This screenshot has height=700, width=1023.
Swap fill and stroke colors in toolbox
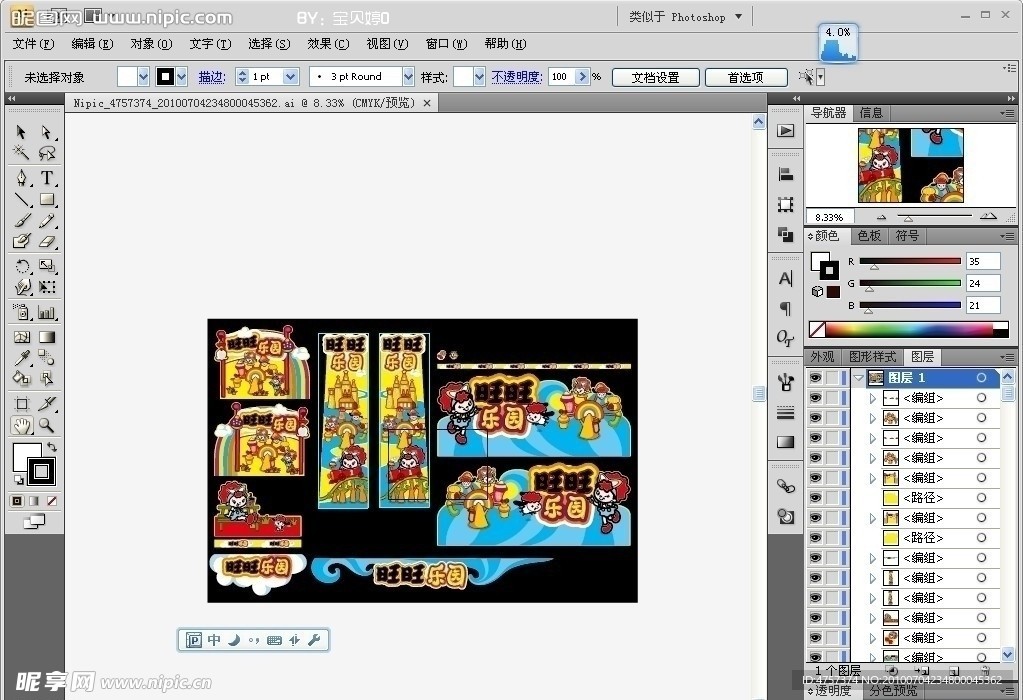click(52, 448)
